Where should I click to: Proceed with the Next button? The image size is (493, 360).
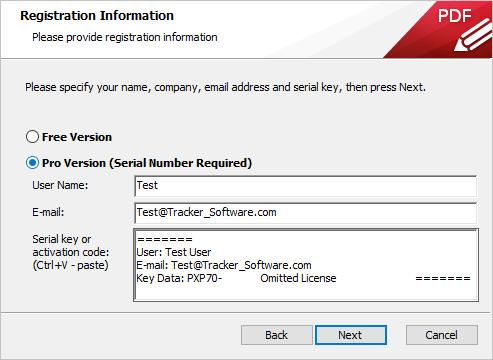point(351,335)
